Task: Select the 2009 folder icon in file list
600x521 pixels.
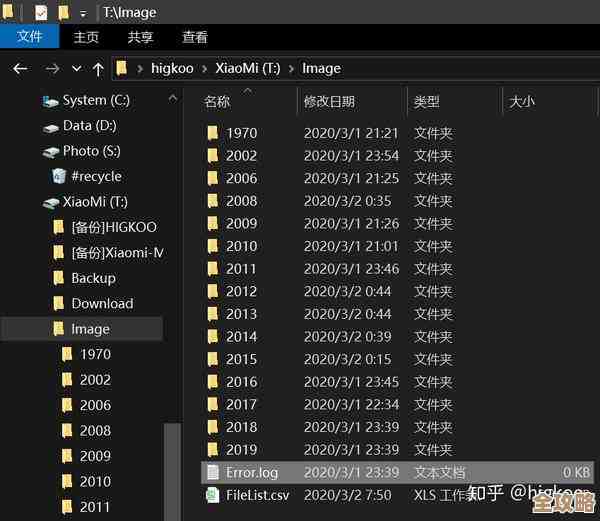Action: [213, 223]
